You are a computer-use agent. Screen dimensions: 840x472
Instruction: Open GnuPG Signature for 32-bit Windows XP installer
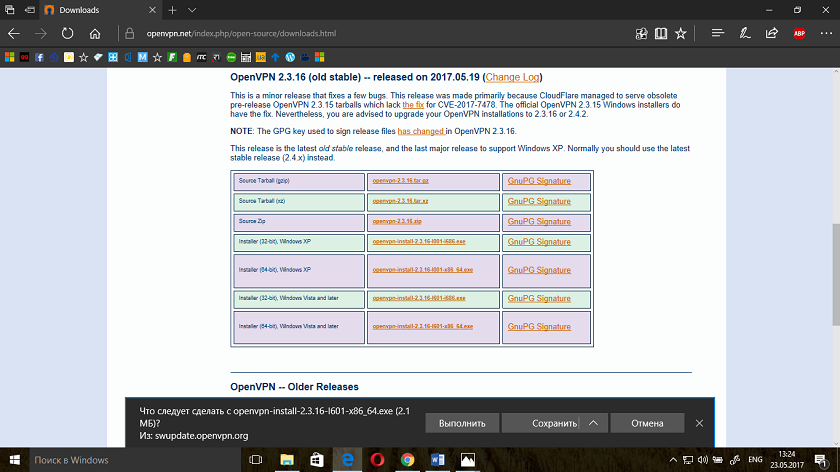tap(539, 242)
